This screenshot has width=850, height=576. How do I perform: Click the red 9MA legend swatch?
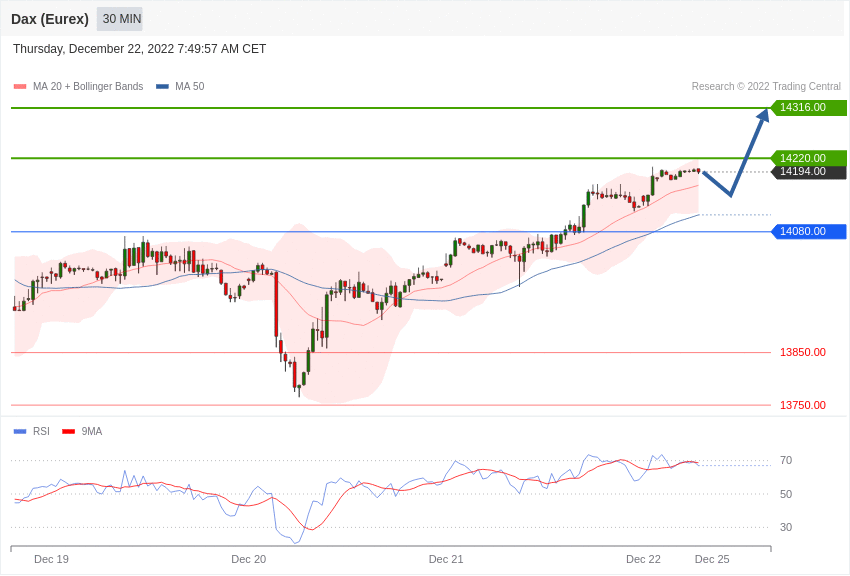(x=69, y=431)
